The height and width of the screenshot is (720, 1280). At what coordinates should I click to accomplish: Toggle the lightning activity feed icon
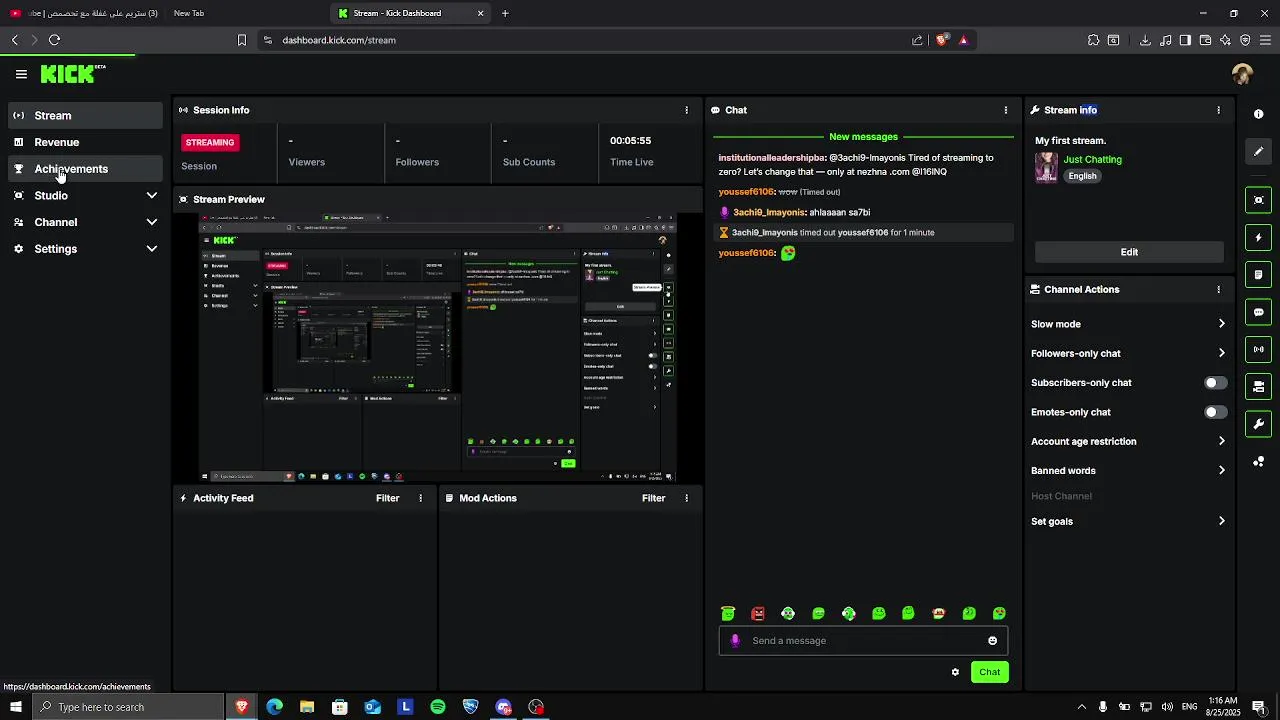pyautogui.click(x=1259, y=238)
